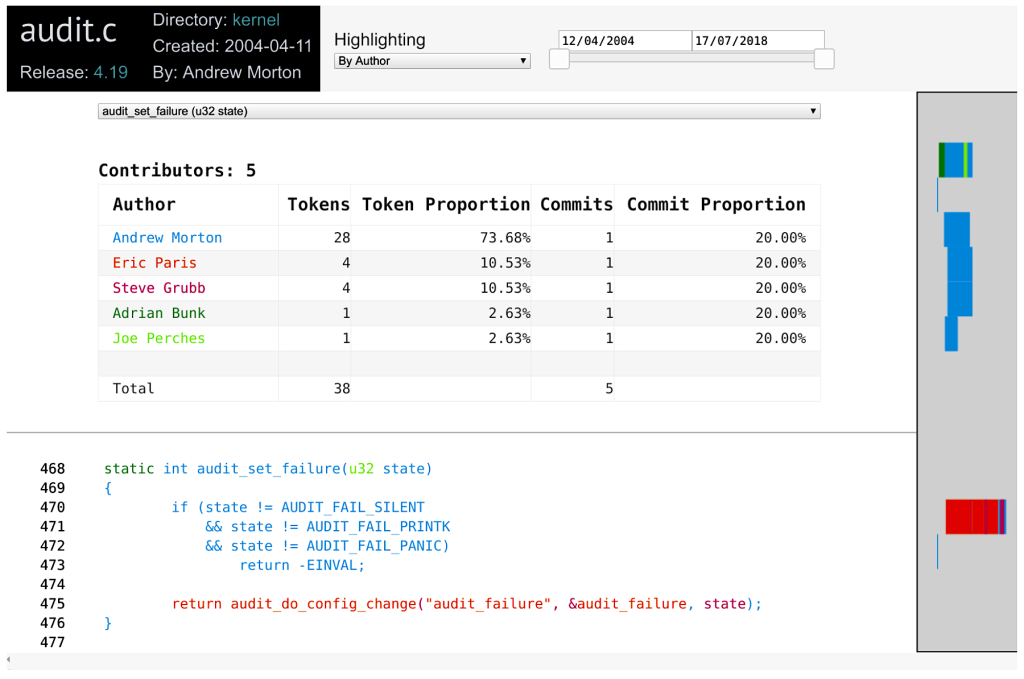The height and width of the screenshot is (679, 1024).
Task: Expand the audit_set_failure function selector dropdown
Action: click(x=459, y=111)
